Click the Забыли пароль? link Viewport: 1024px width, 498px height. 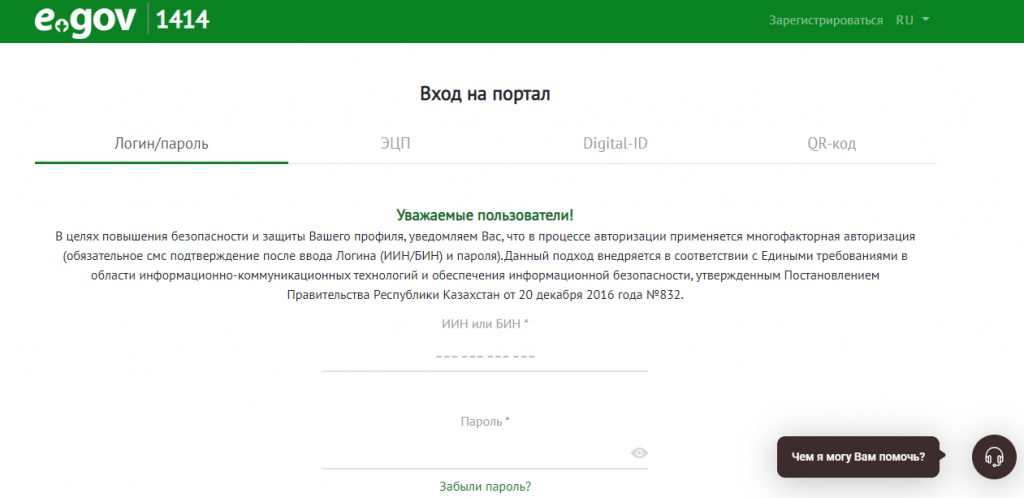point(485,486)
